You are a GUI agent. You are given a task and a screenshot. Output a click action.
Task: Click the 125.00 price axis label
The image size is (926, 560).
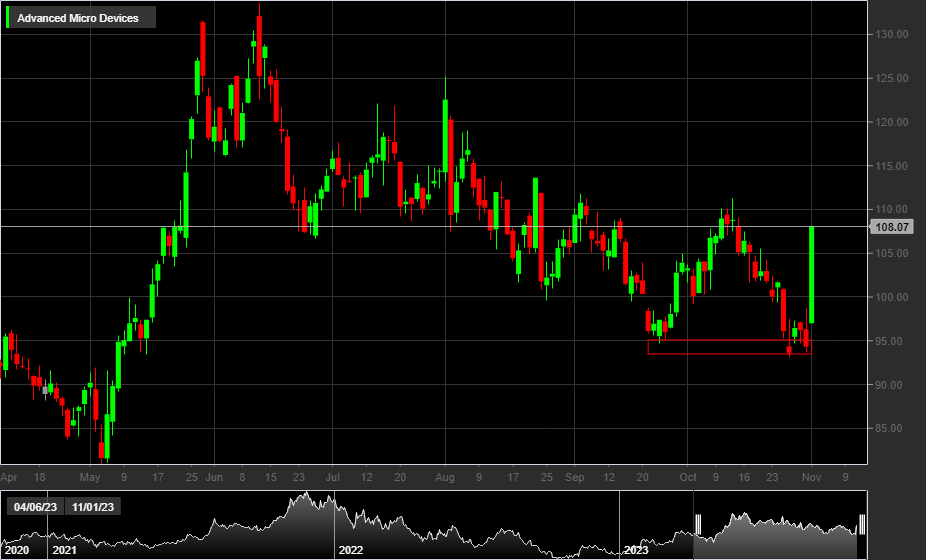pos(892,78)
